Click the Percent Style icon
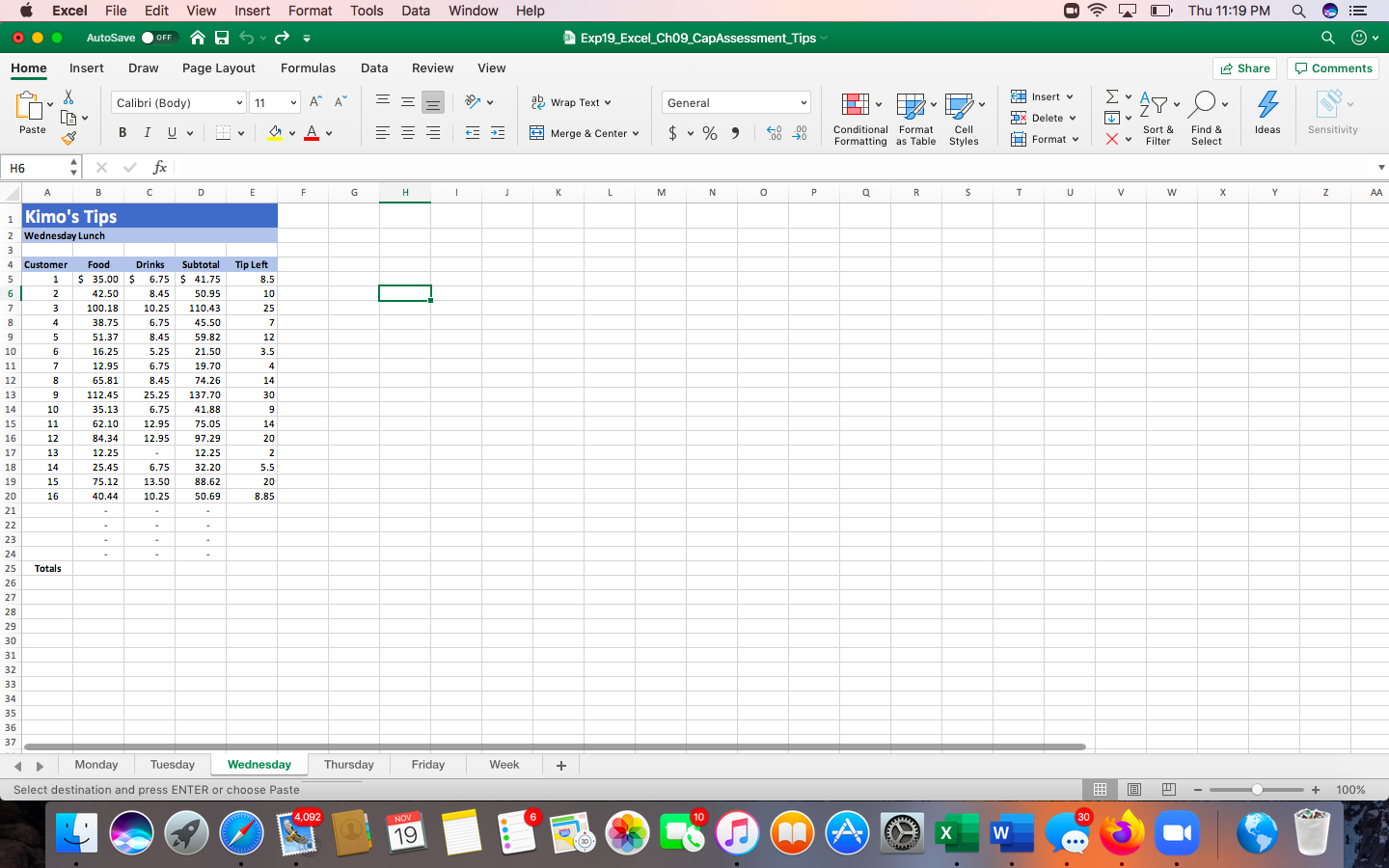Image resolution: width=1389 pixels, height=868 pixels. pyautogui.click(x=710, y=133)
